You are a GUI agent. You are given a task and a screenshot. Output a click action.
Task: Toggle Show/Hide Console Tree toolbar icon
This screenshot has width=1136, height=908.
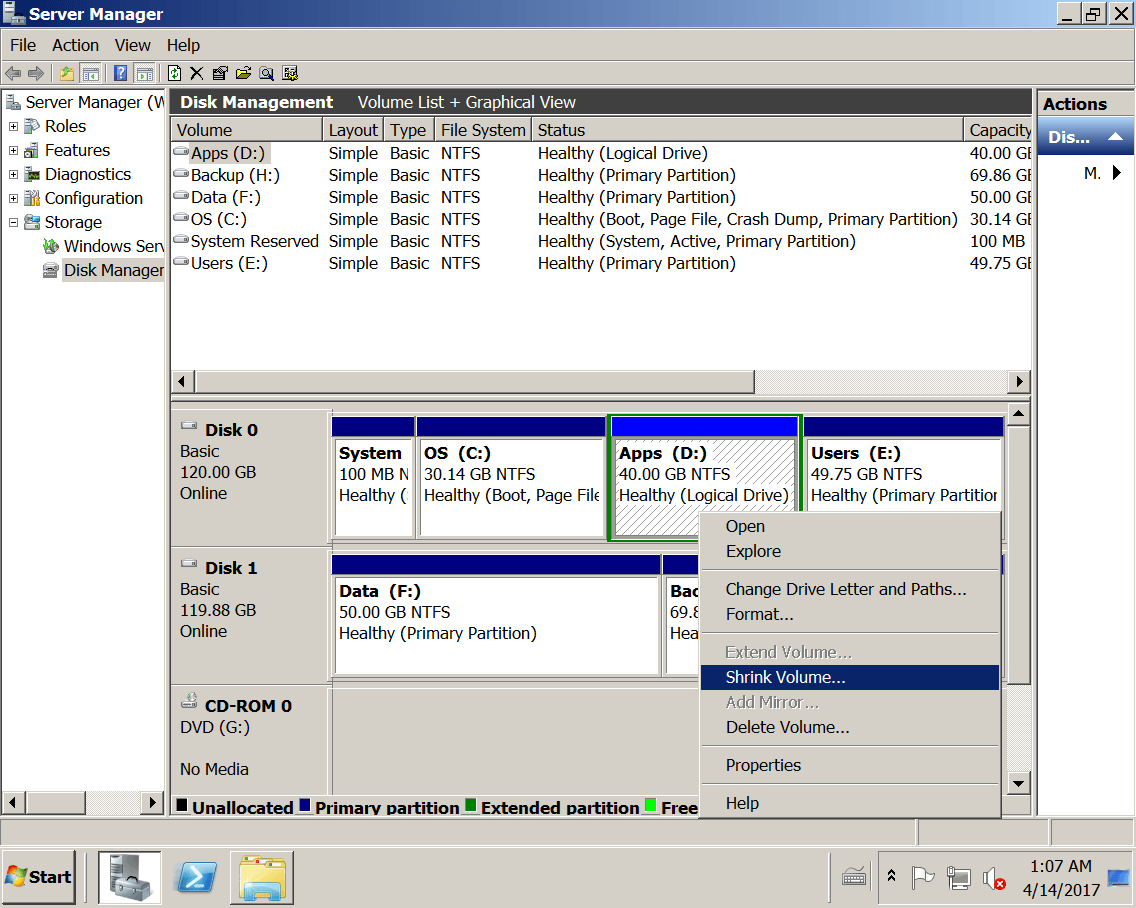91,73
